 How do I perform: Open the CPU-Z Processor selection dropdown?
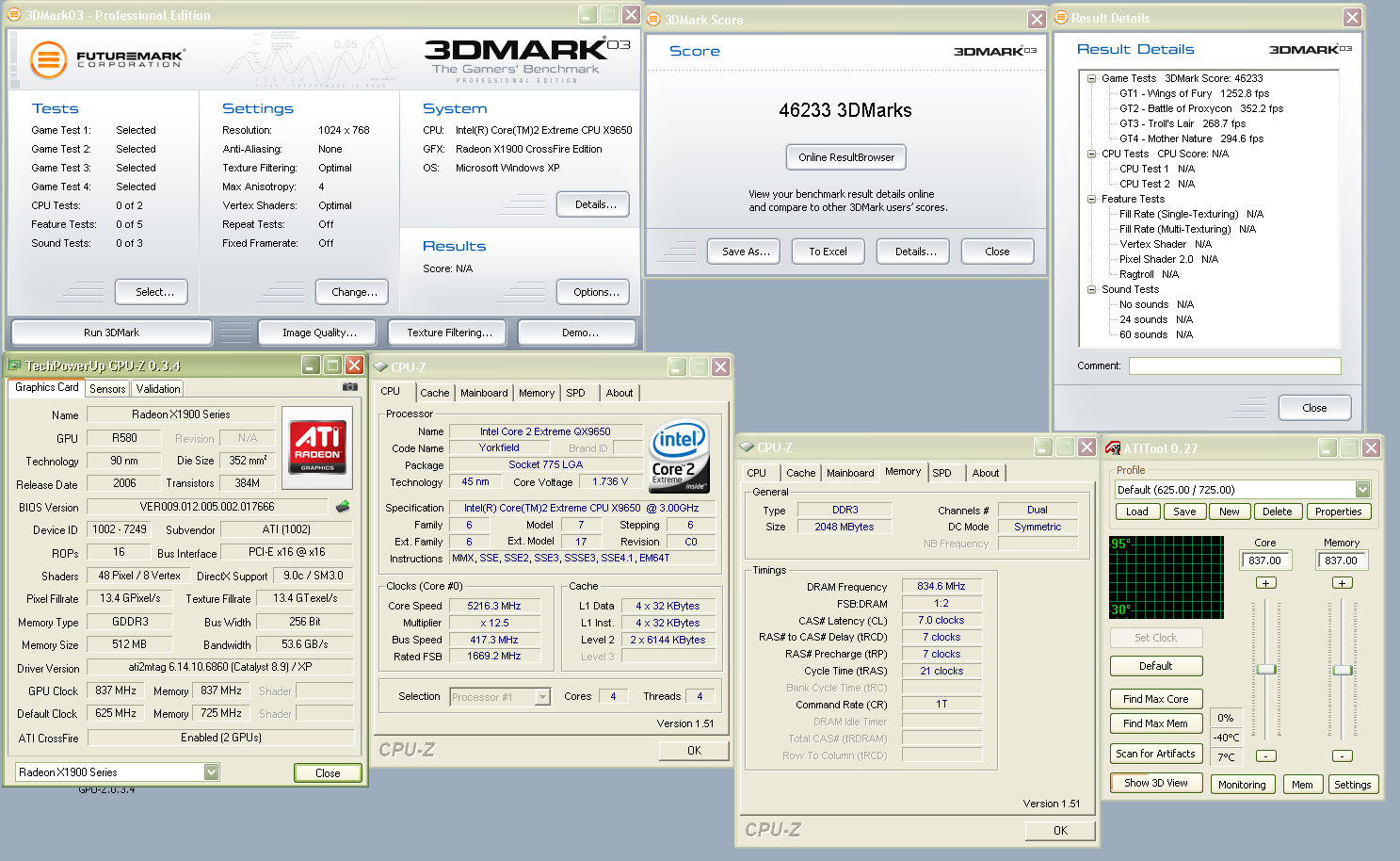tap(542, 697)
